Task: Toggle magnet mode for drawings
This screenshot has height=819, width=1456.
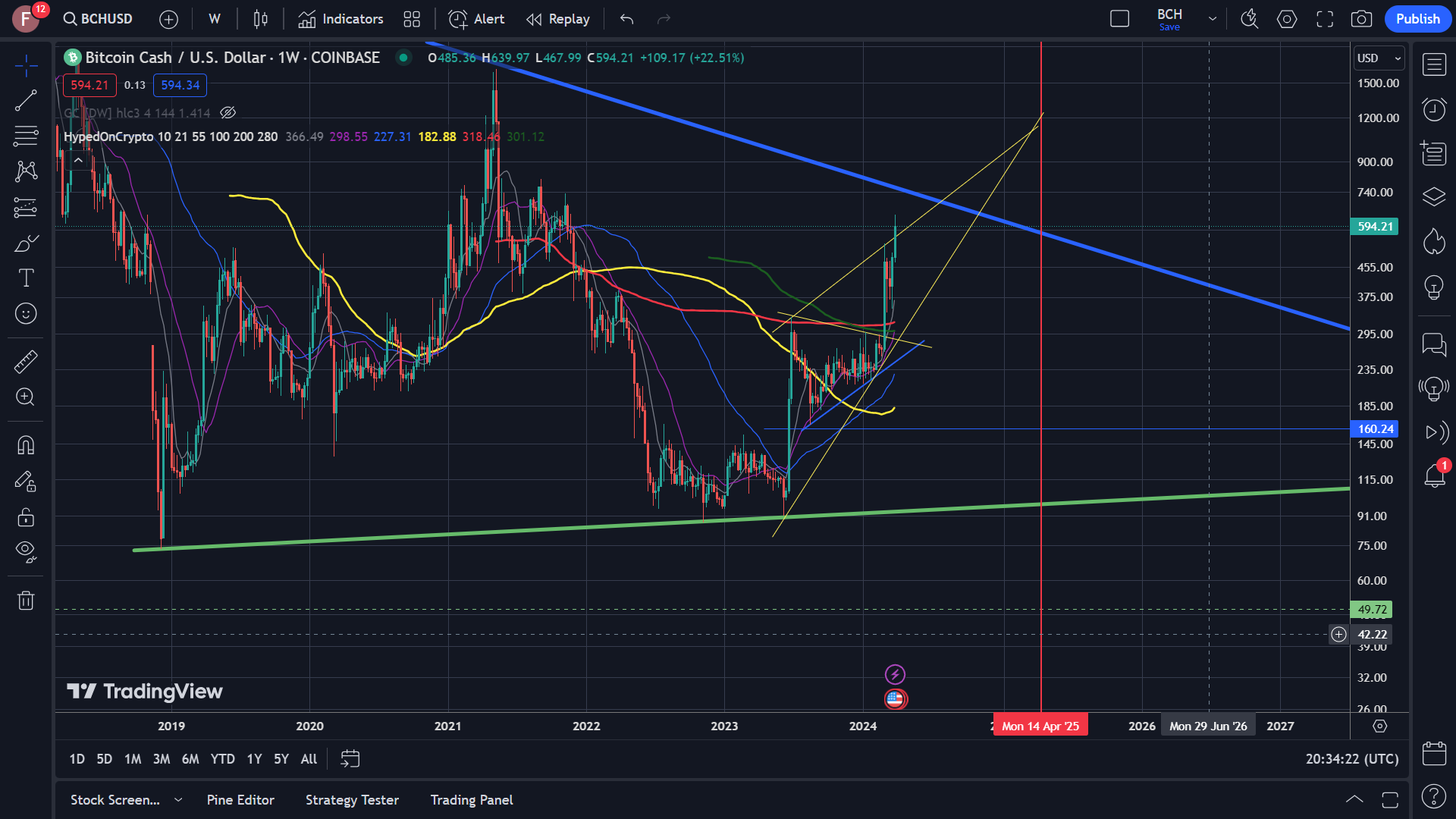Action: click(x=26, y=445)
